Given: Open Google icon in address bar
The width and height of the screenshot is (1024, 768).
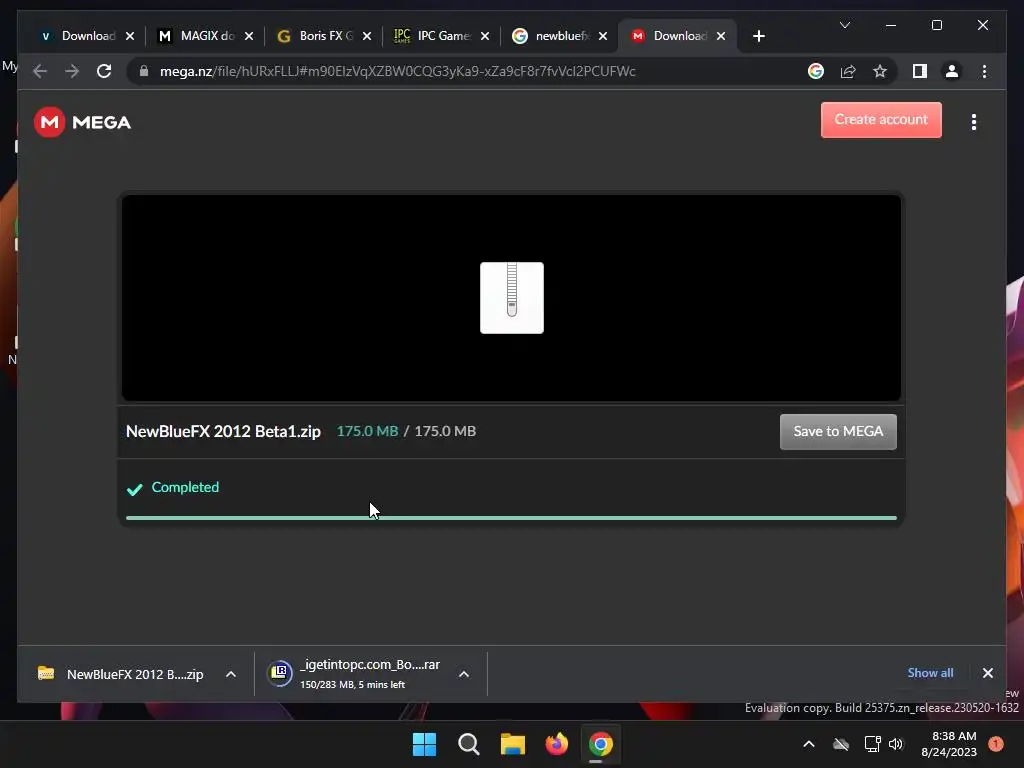Looking at the screenshot, I should pyautogui.click(x=816, y=71).
